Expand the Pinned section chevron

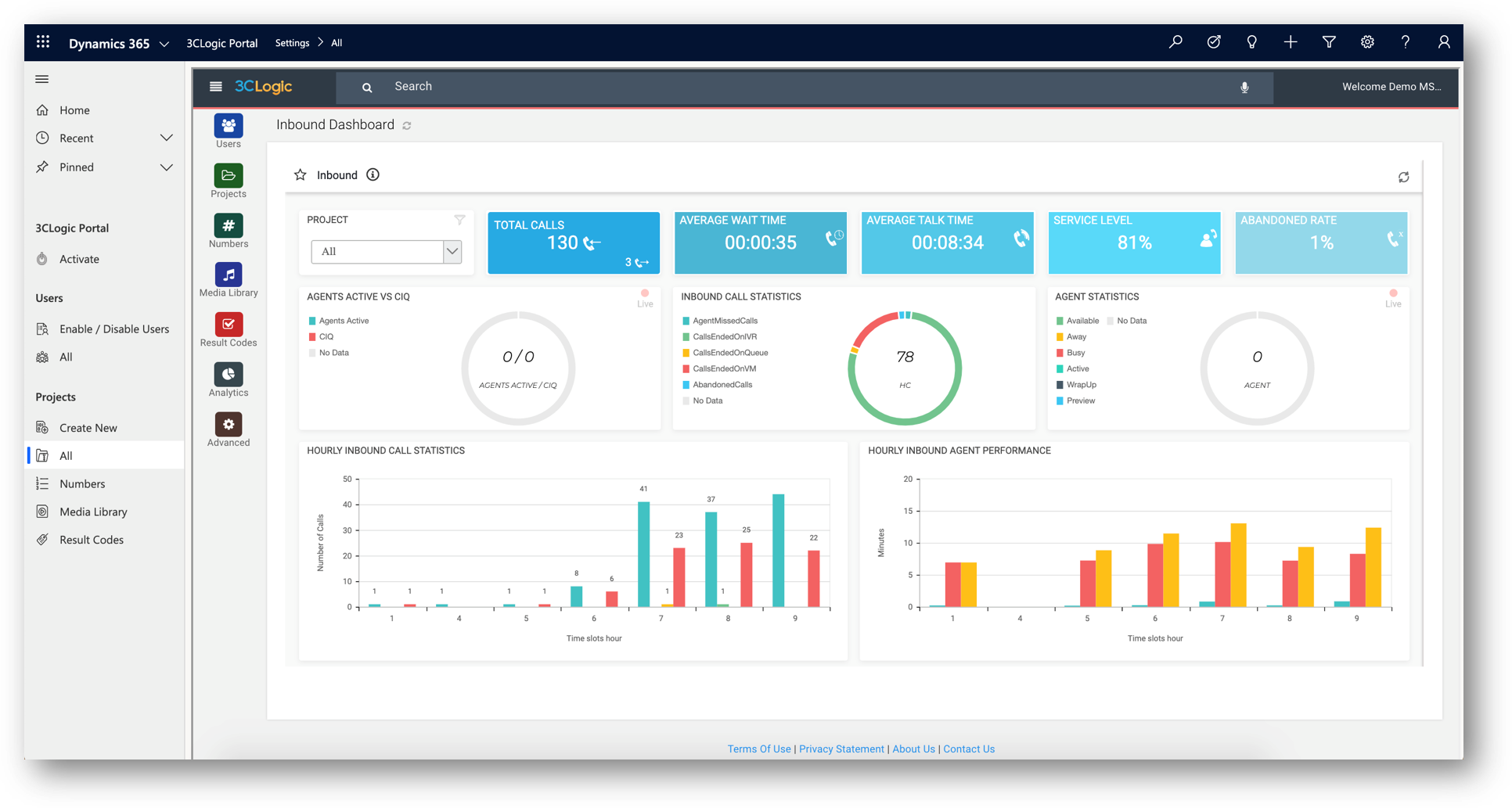point(166,167)
